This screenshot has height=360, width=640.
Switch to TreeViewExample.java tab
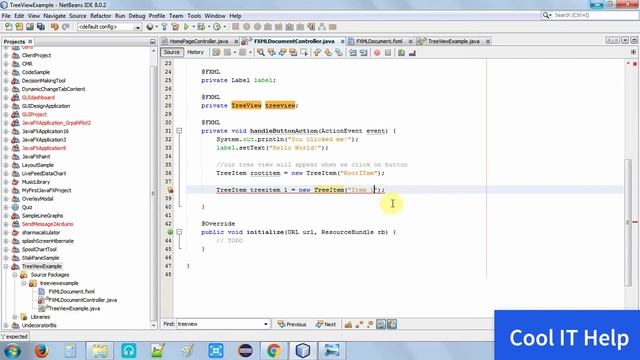453,41
